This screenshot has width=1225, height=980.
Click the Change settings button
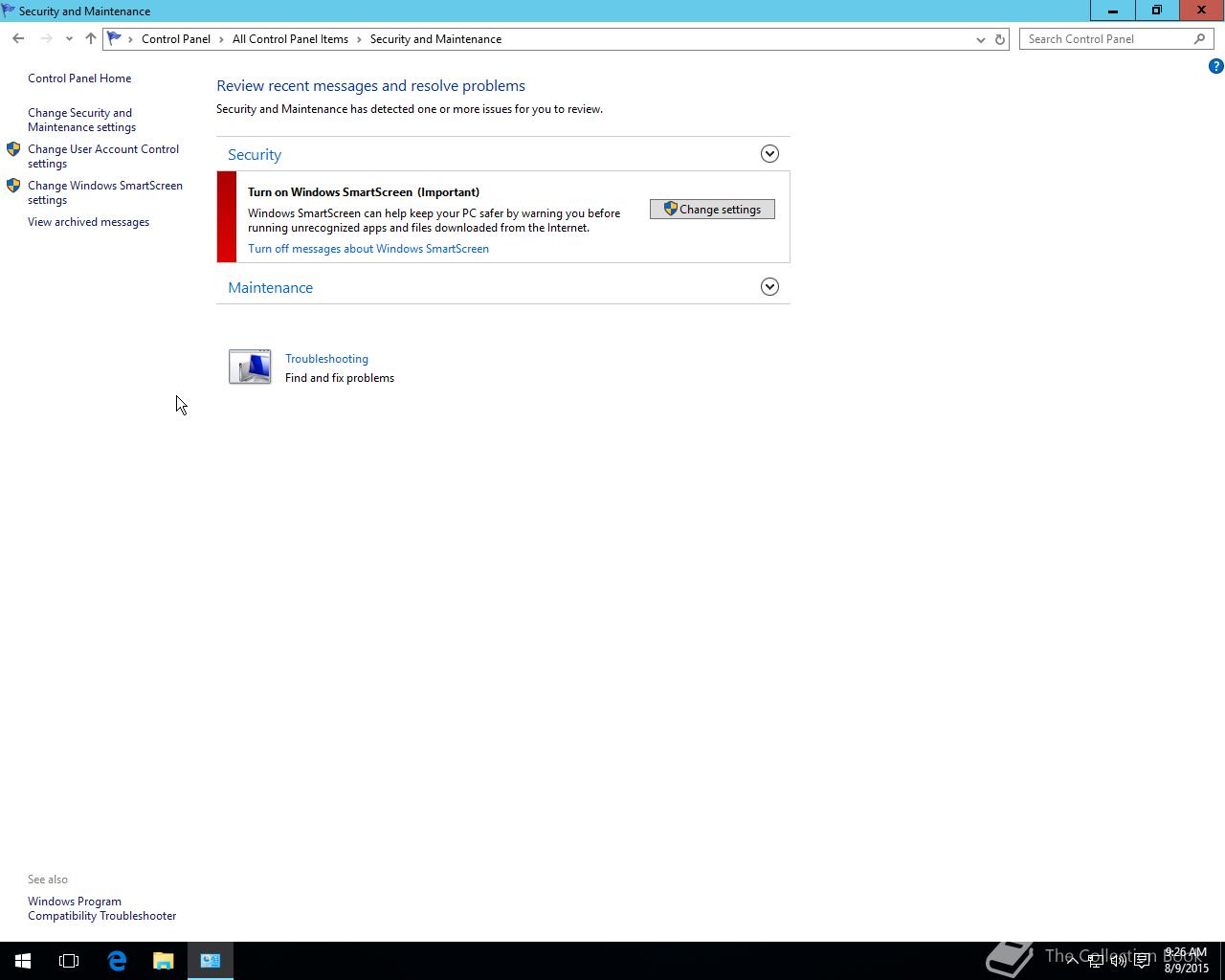(x=712, y=210)
